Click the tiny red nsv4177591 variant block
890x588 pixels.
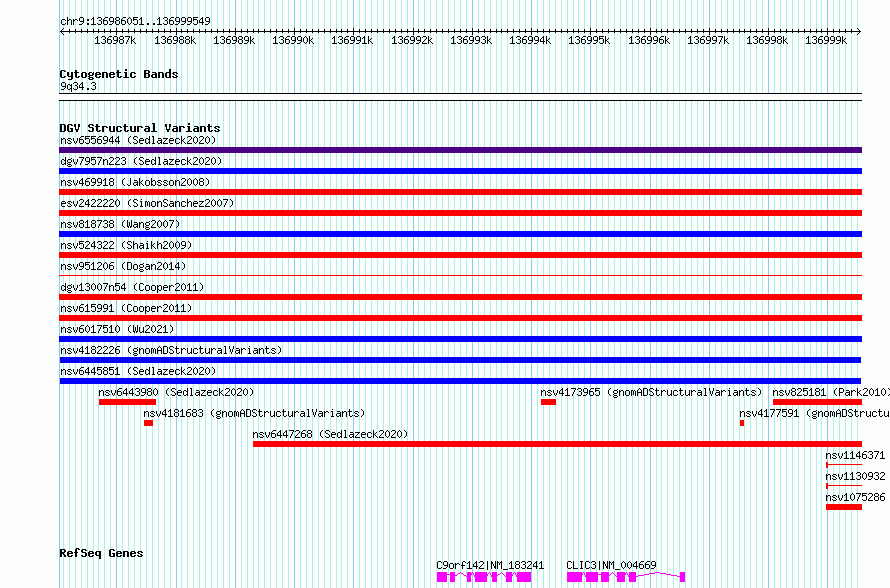(742, 423)
